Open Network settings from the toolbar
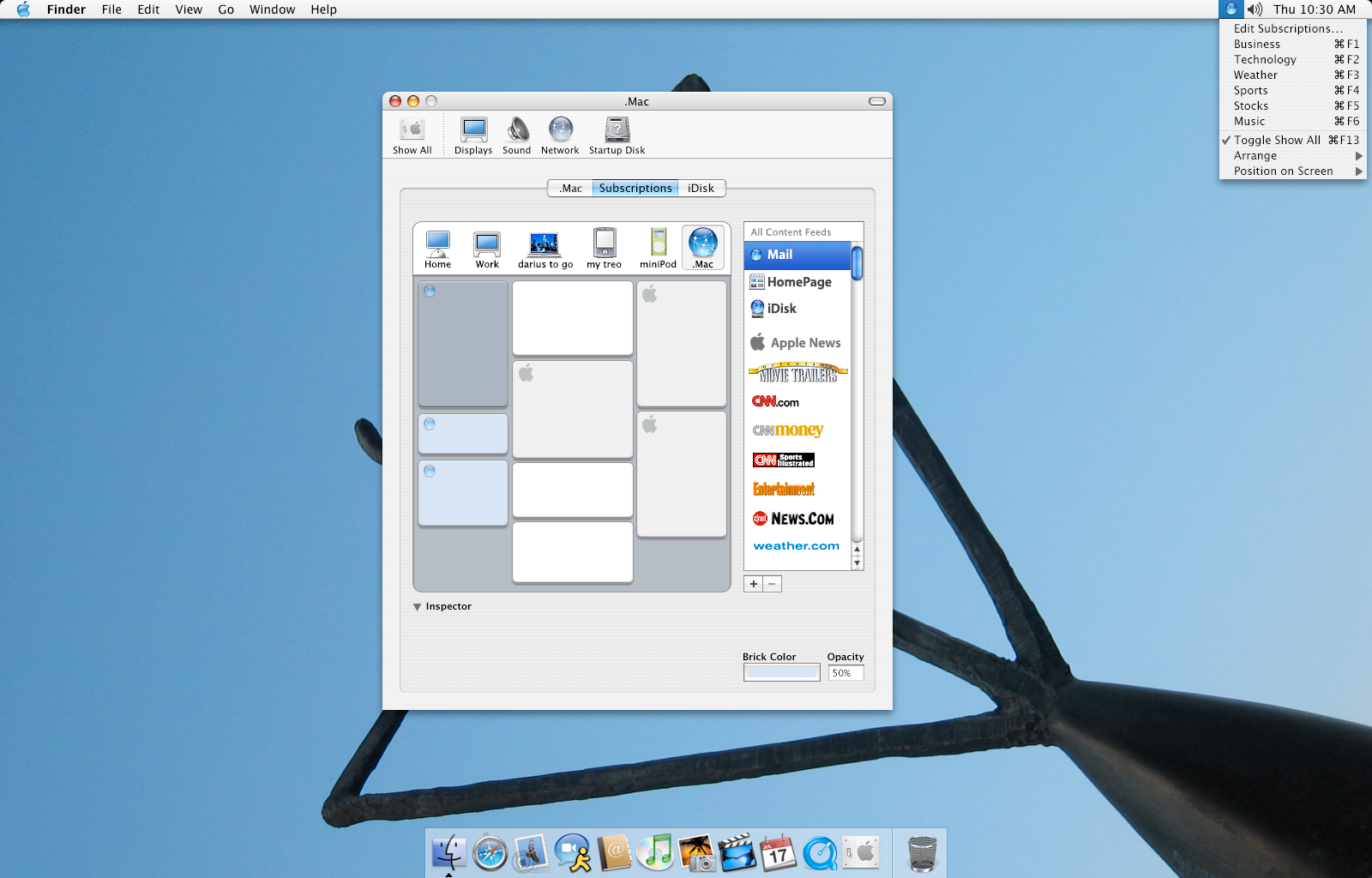Screen dimensions: 1372x878 point(560,133)
